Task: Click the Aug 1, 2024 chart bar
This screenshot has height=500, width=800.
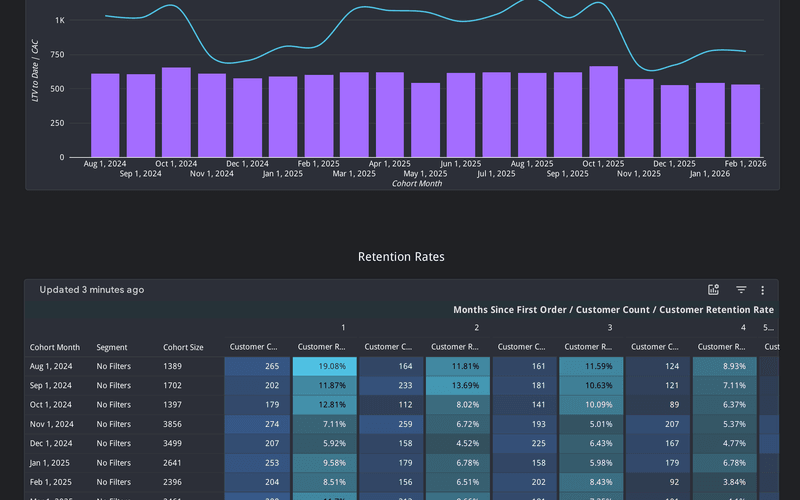Action: (105, 115)
